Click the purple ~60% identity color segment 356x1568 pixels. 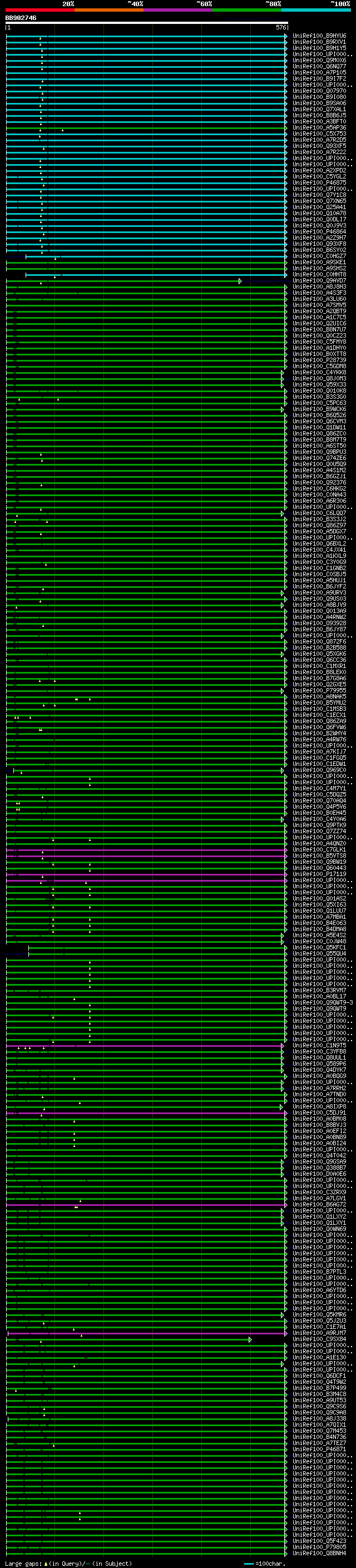(179, 10)
